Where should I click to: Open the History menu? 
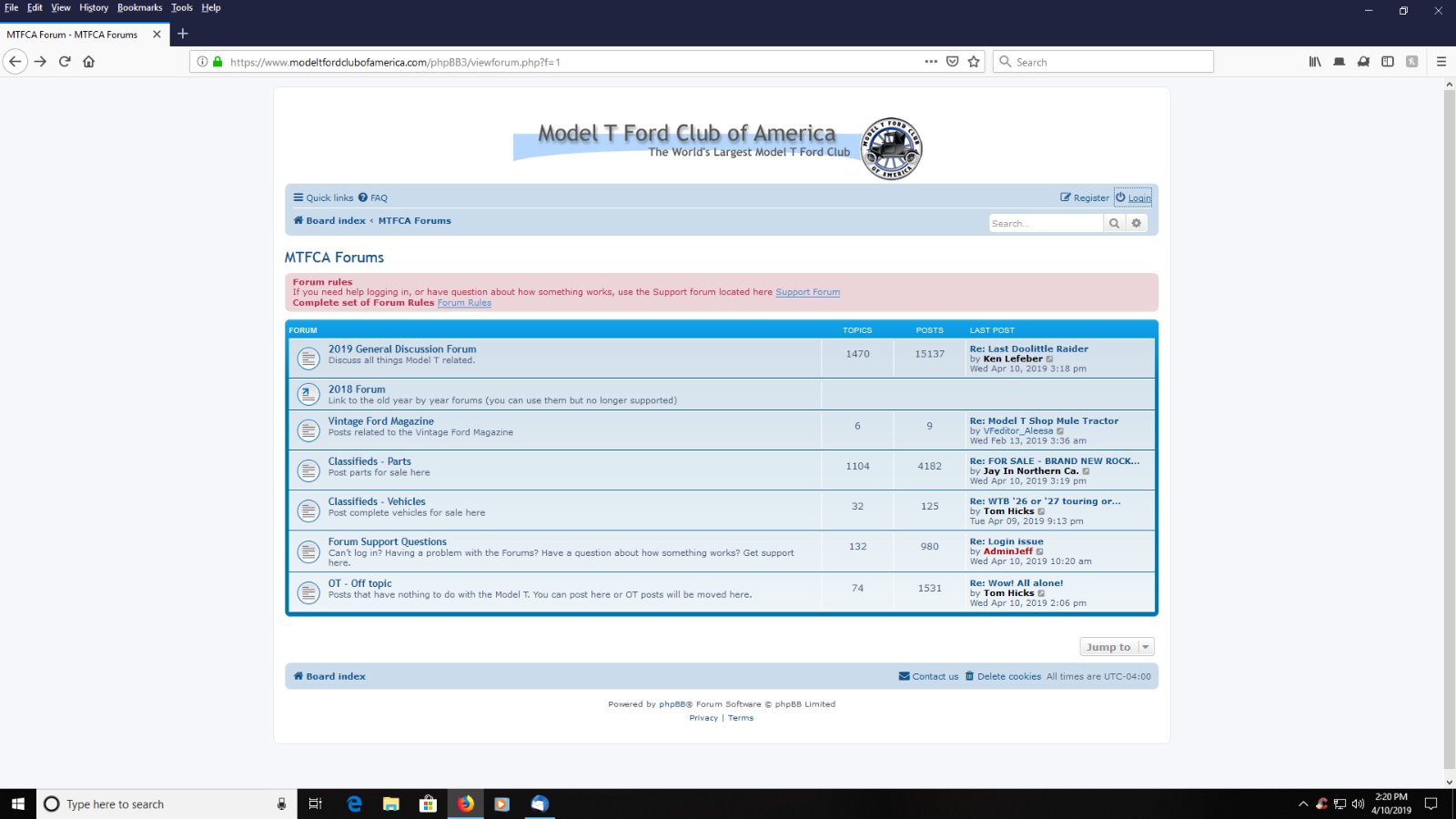click(x=93, y=7)
